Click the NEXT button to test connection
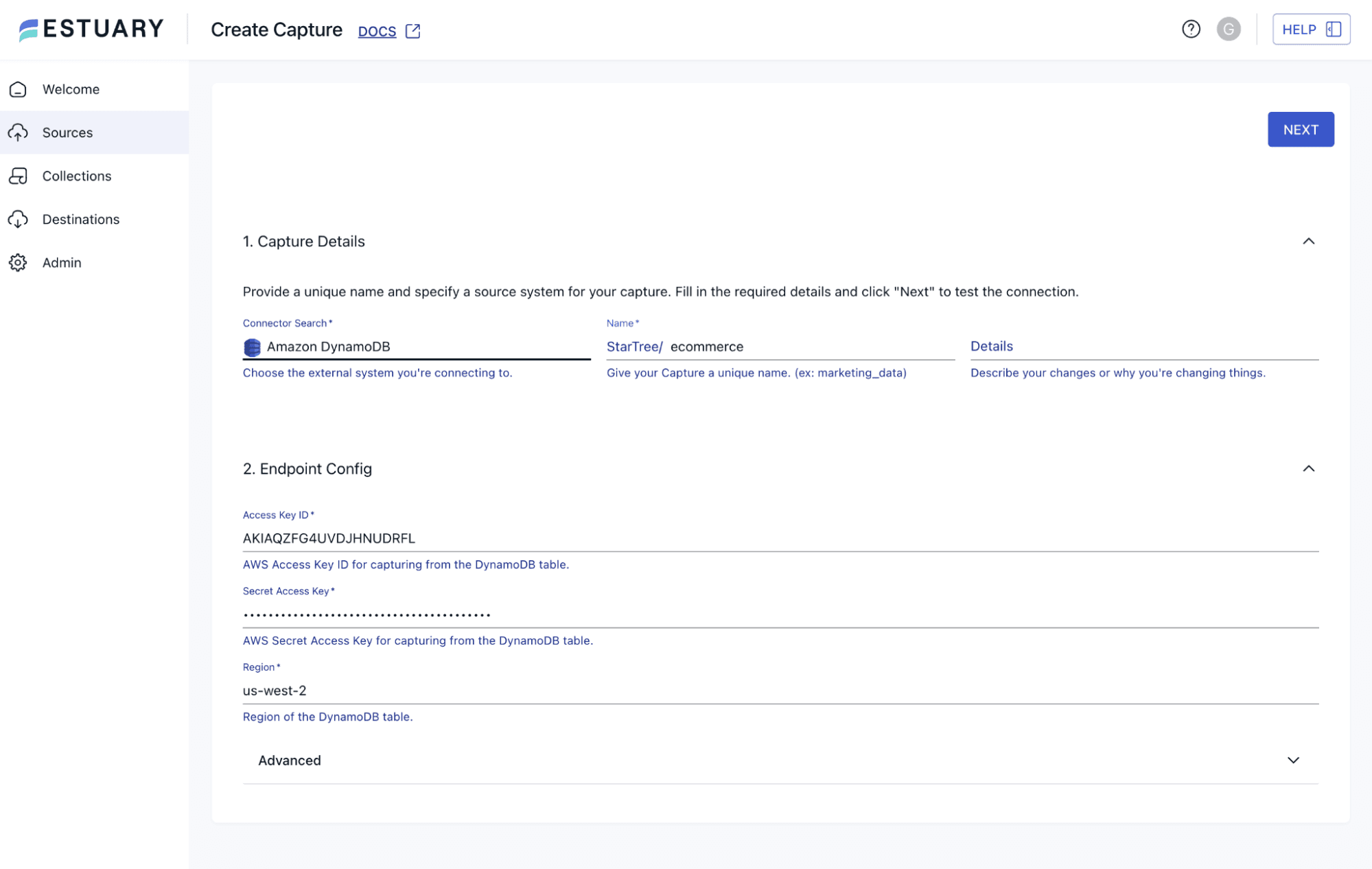 point(1300,129)
